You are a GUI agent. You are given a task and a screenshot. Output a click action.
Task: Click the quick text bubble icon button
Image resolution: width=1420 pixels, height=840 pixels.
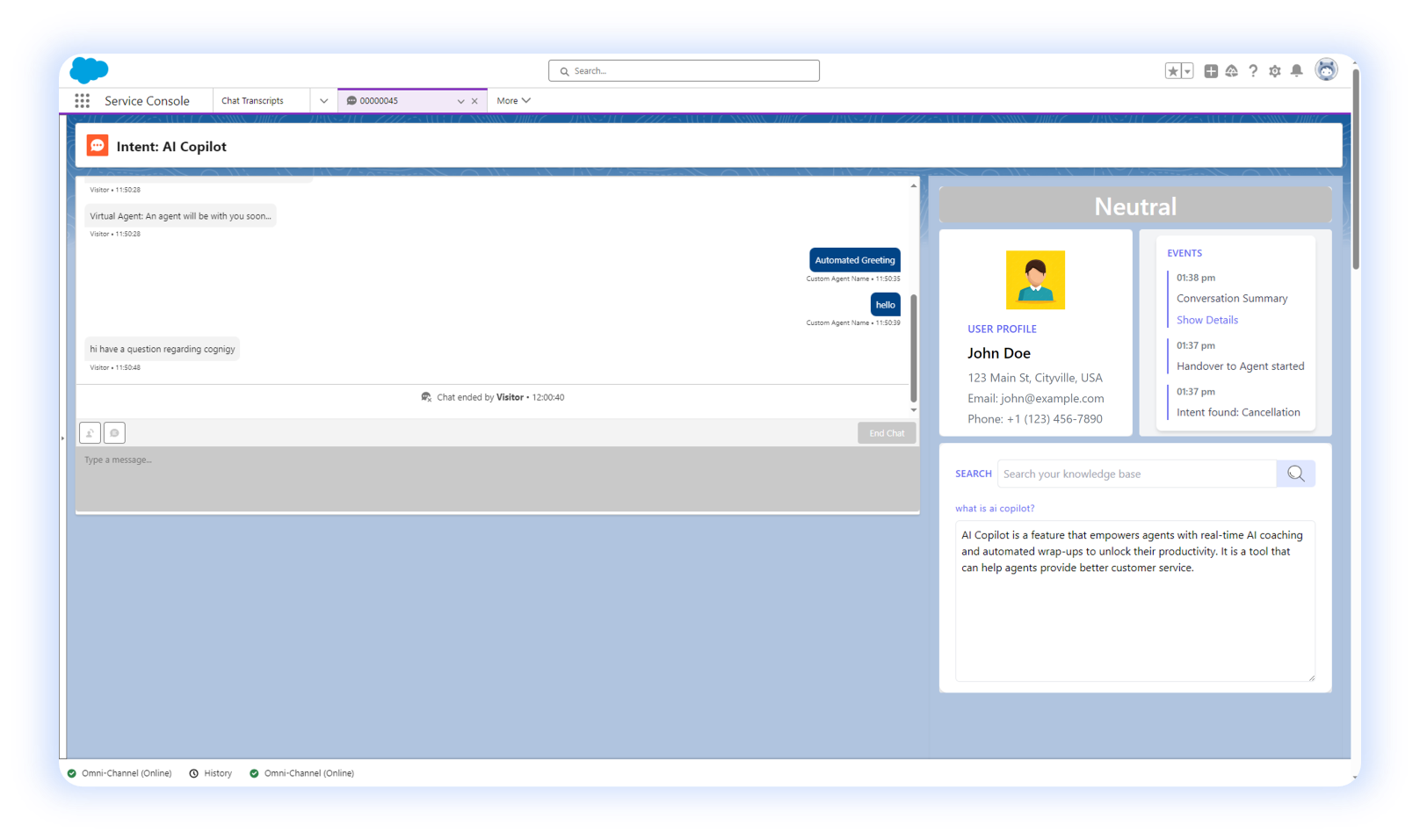[114, 433]
